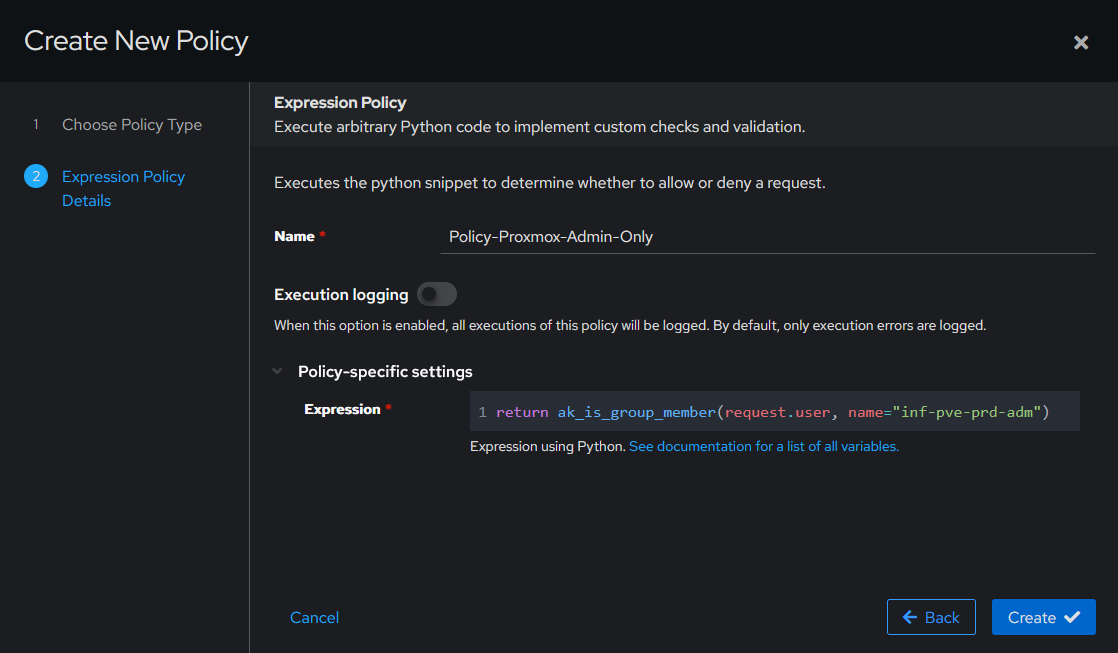Click the left arrow icon on Back
This screenshot has width=1118, height=653.
(x=910, y=617)
